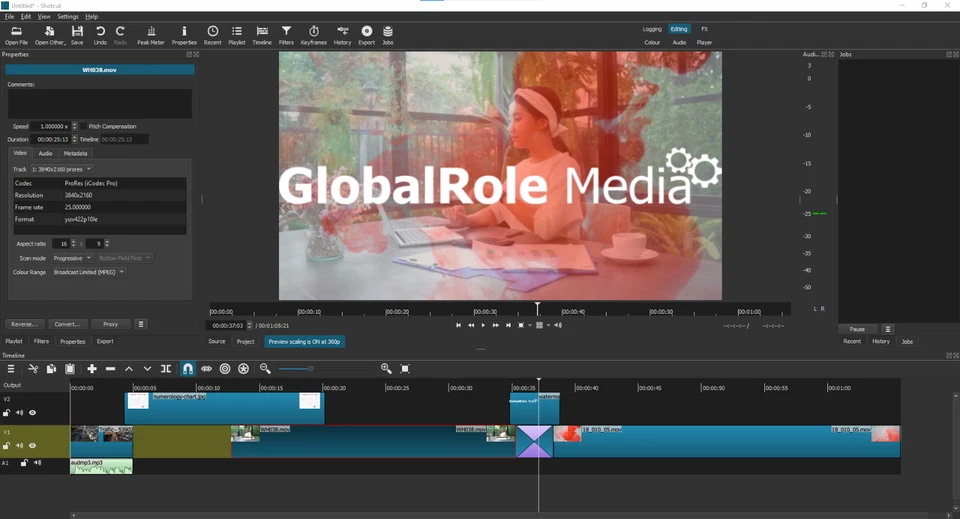Toggle the Timeline panel toolbar icon
Screen dimensions: 960x519
click(262, 35)
